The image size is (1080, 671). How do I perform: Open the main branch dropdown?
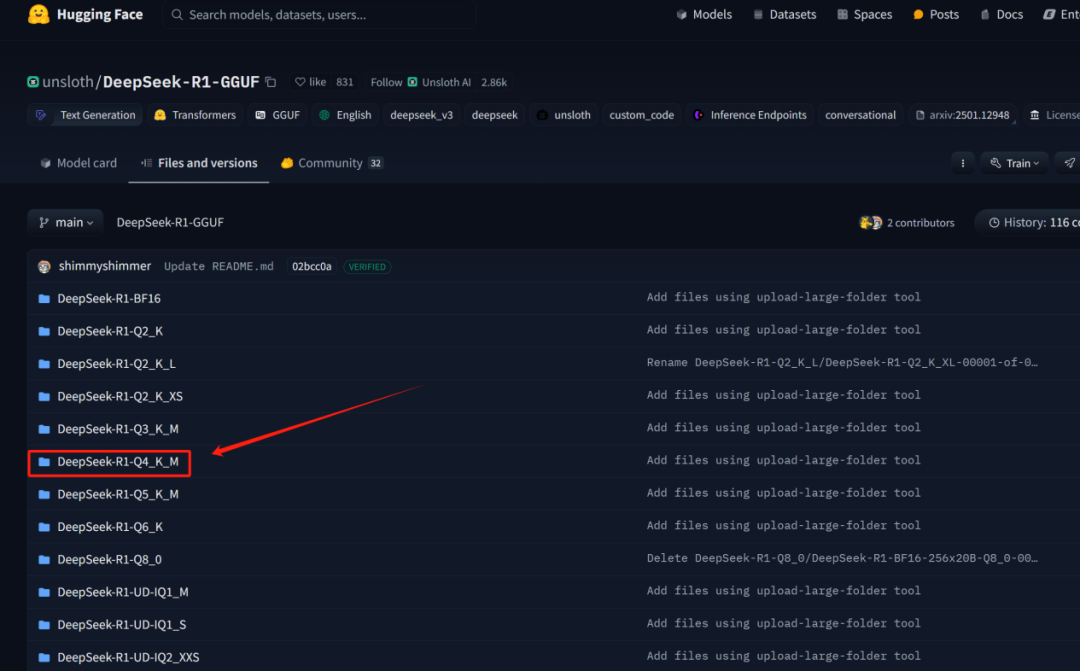click(65, 223)
